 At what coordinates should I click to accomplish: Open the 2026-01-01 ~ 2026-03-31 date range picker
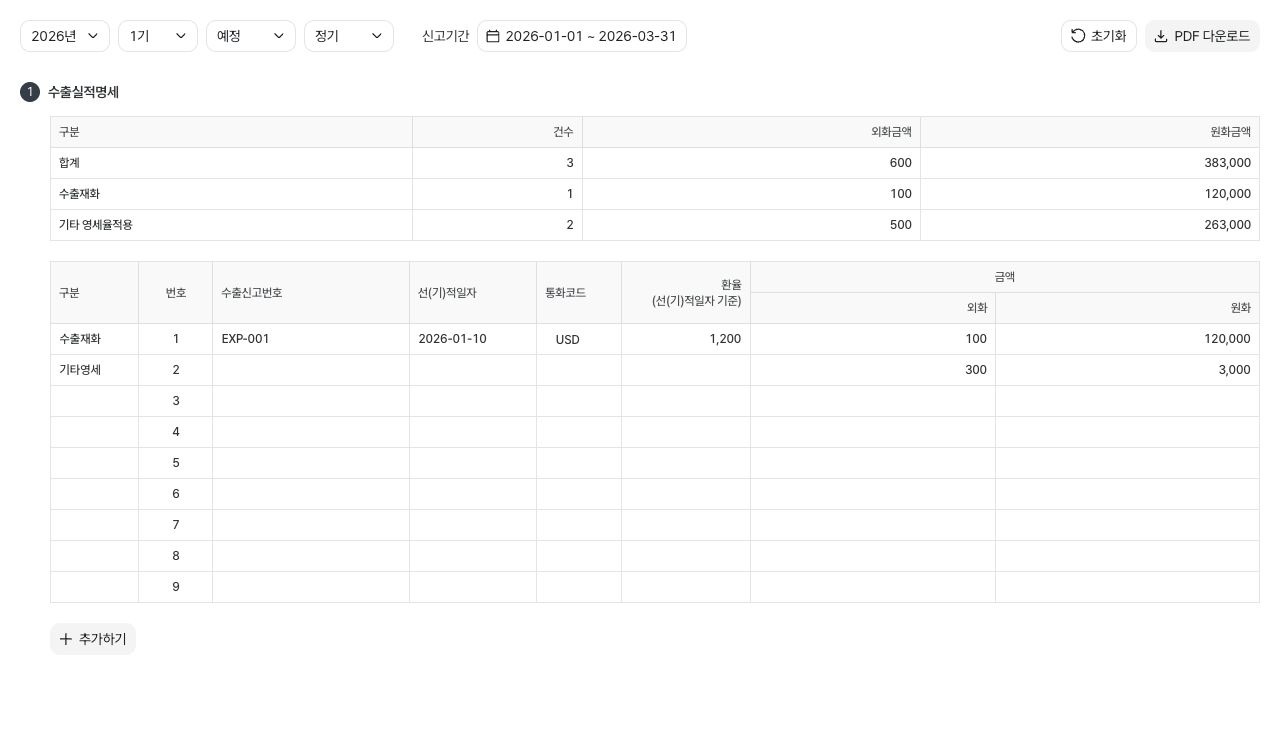(582, 36)
